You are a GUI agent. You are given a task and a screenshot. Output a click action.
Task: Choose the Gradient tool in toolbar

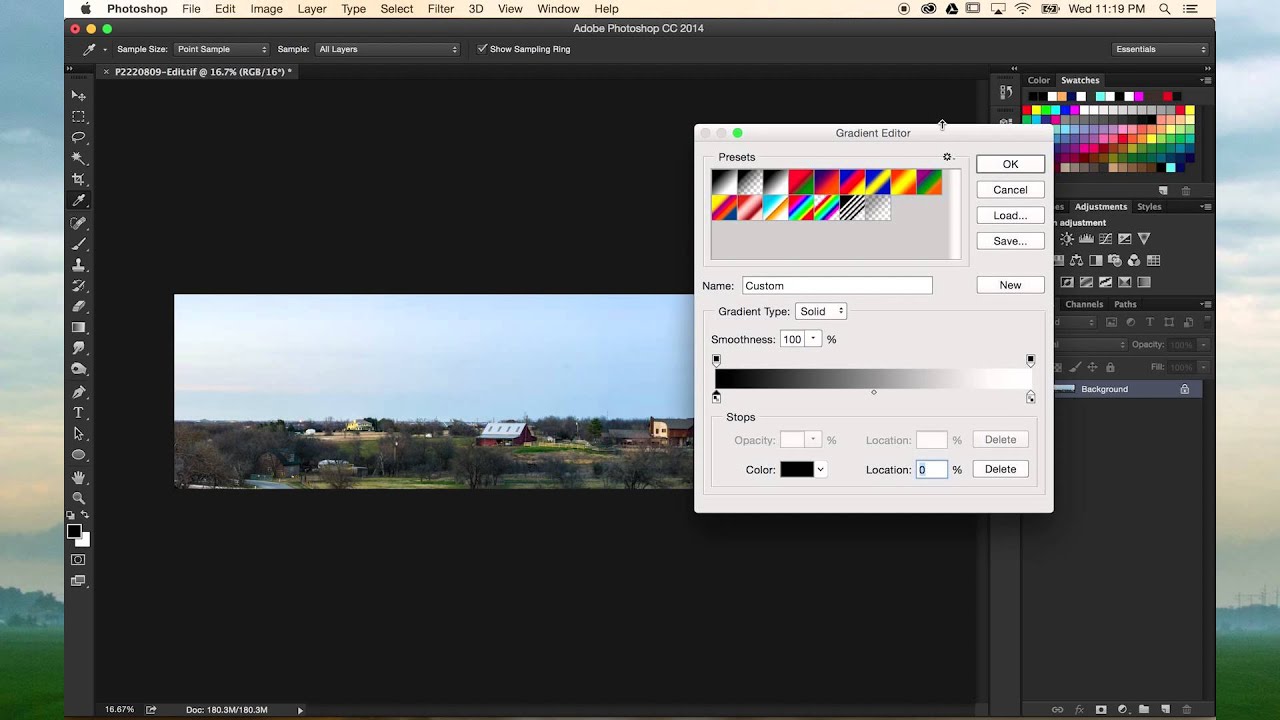(78, 327)
